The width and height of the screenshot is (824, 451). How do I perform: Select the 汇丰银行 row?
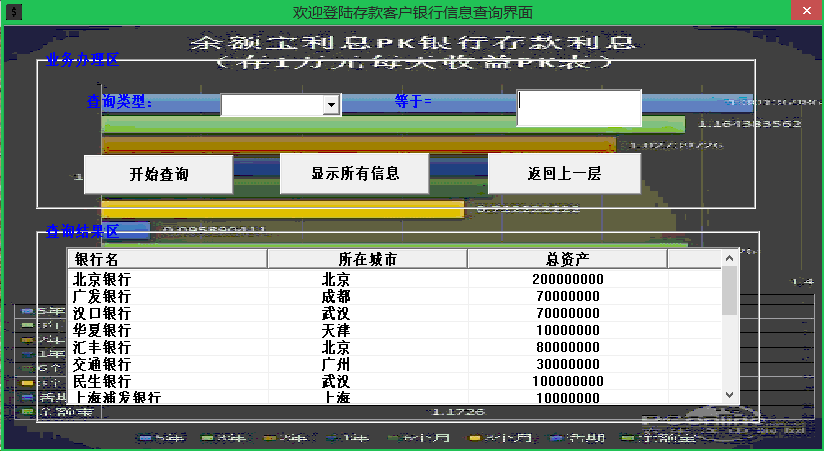395,347
